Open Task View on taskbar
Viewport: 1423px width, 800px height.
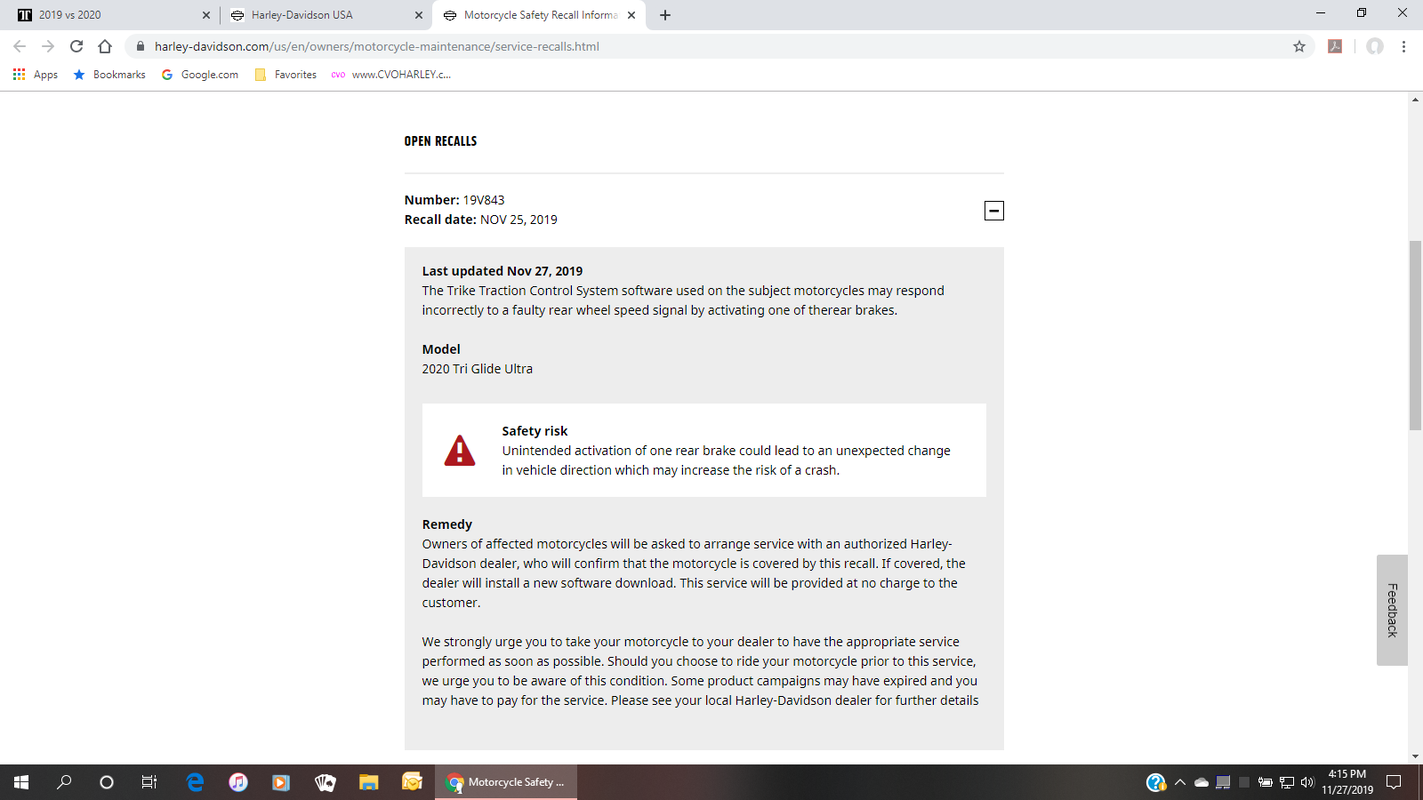click(x=148, y=782)
